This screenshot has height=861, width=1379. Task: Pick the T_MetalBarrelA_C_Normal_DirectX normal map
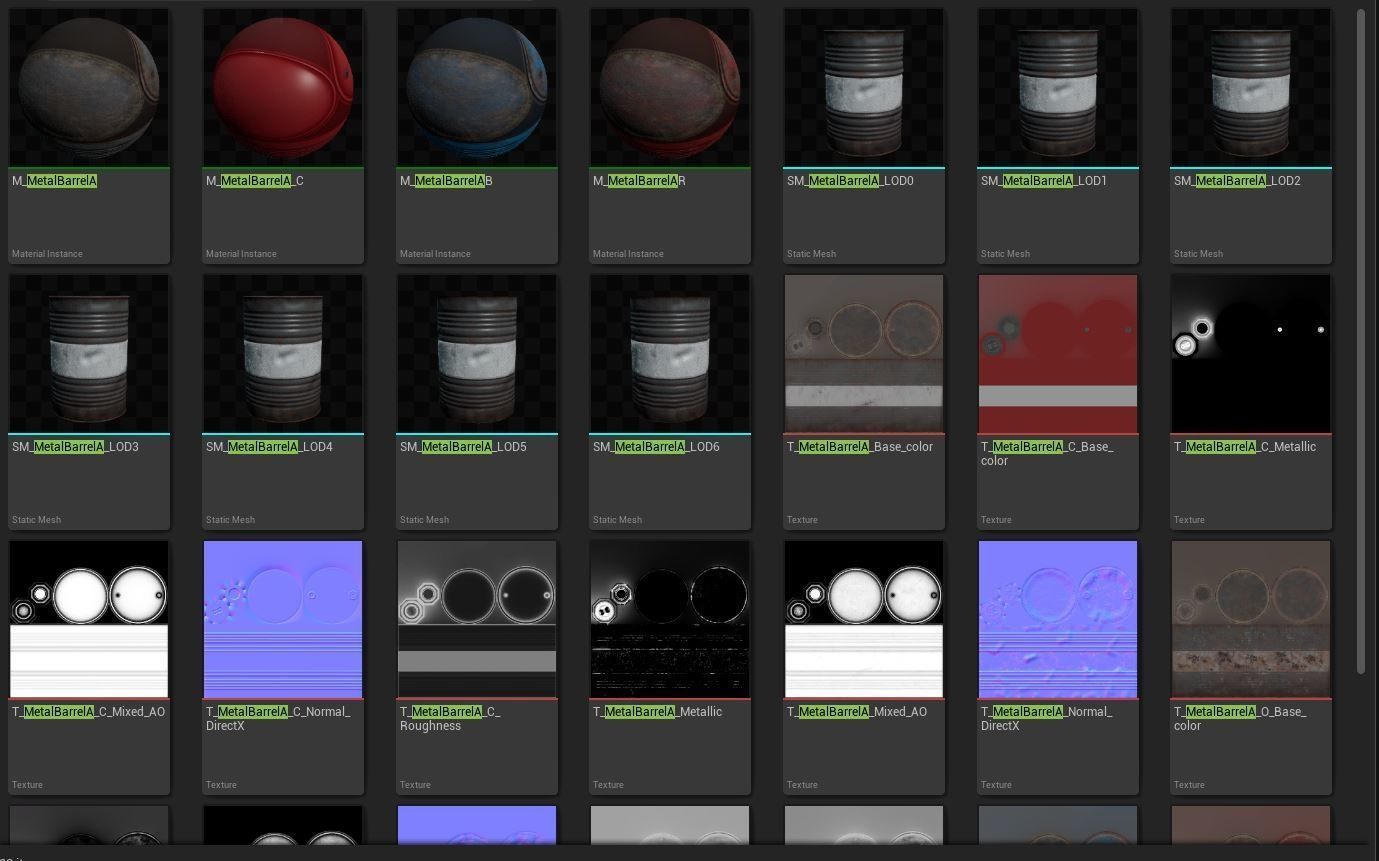pyautogui.click(x=283, y=667)
